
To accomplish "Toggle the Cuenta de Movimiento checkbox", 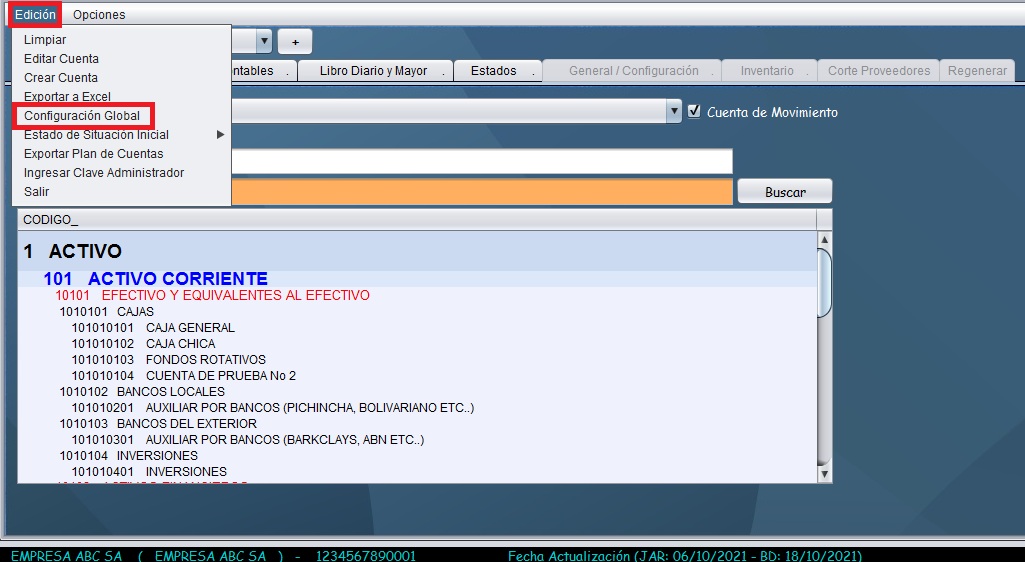I will pos(694,112).
